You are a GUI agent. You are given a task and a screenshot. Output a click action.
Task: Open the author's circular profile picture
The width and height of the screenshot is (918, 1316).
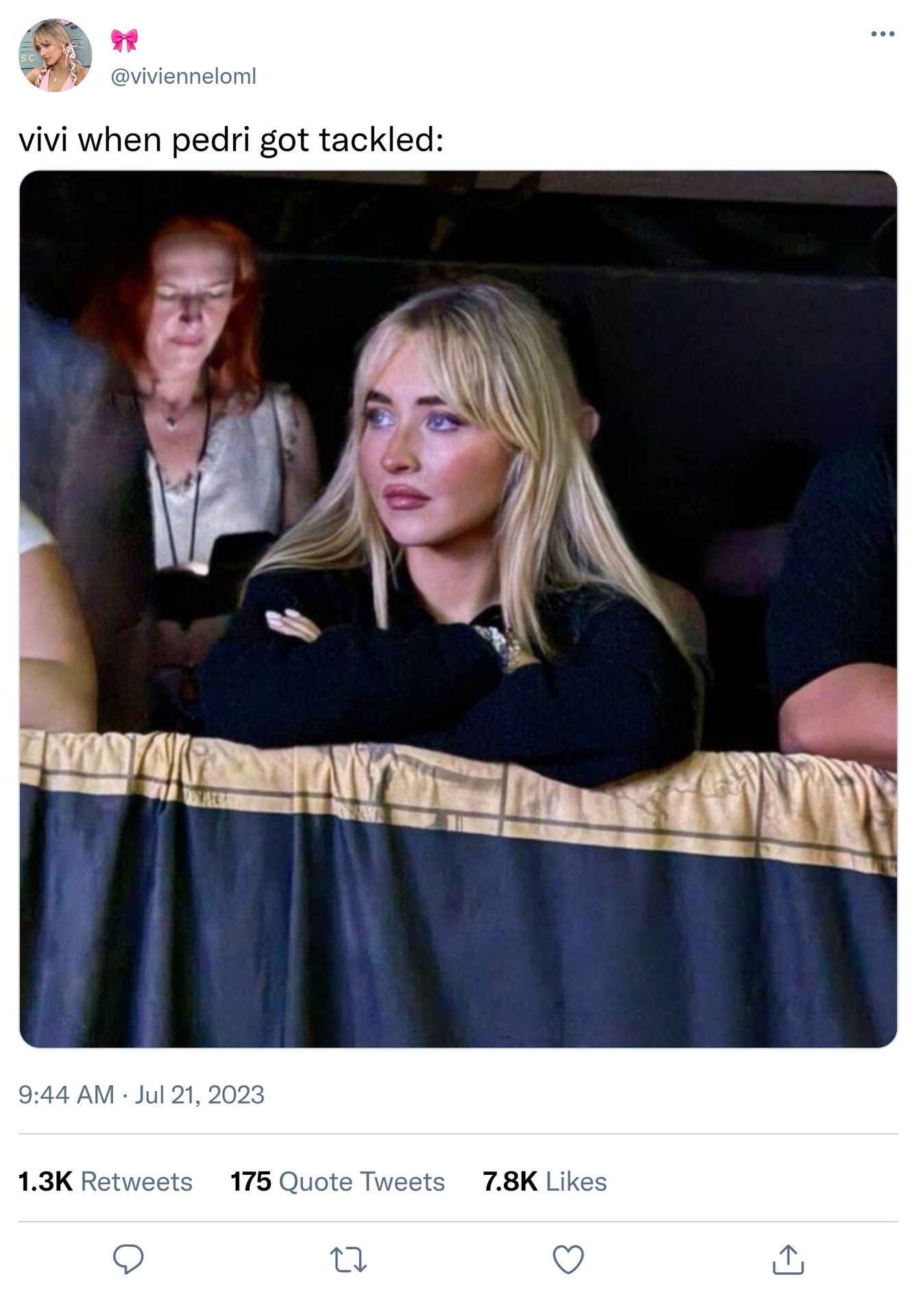(55, 56)
